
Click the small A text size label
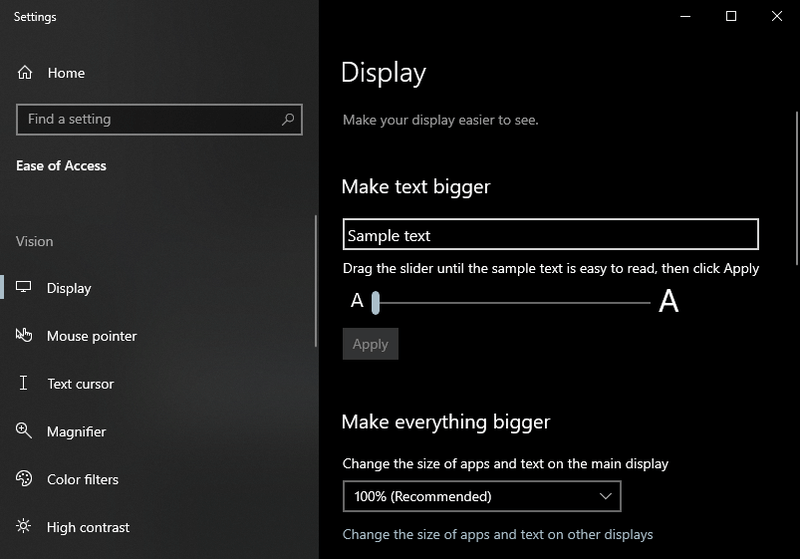tap(357, 301)
